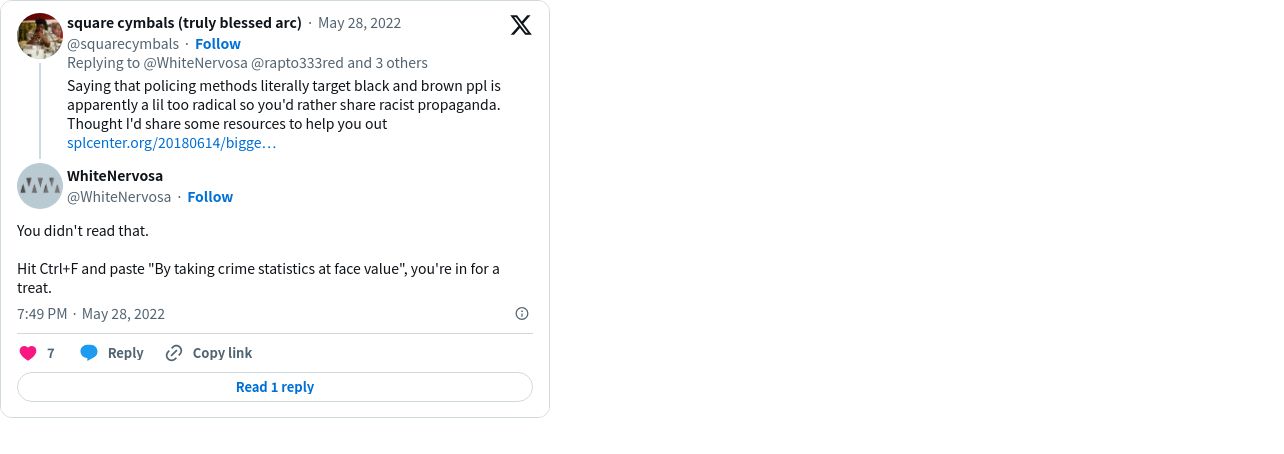Click the Reply text label

point(126,353)
